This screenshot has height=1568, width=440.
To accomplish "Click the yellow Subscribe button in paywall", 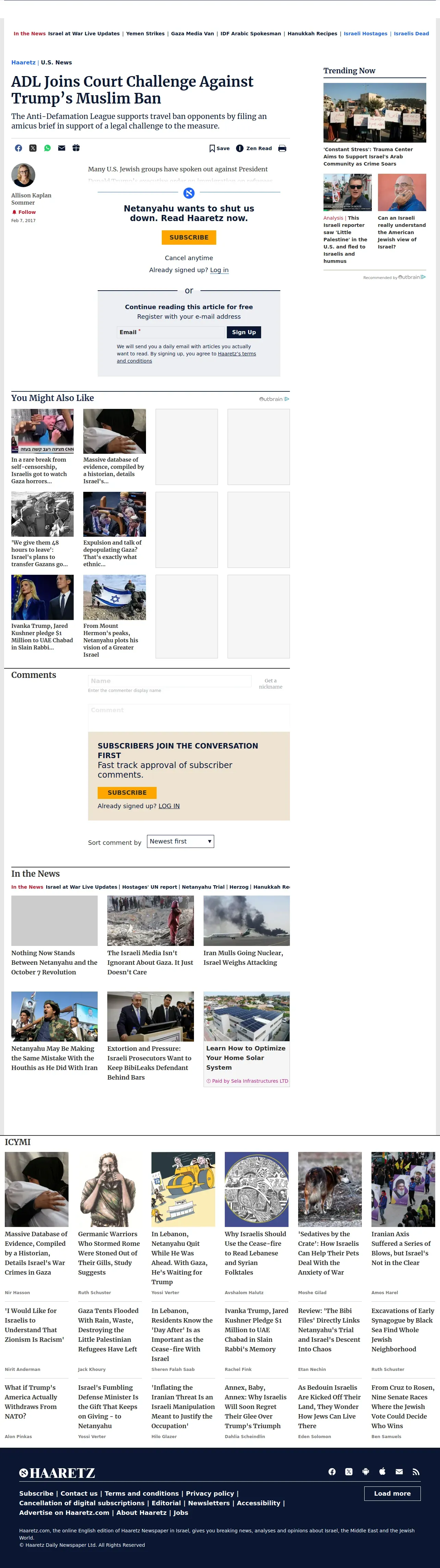I will (x=189, y=238).
